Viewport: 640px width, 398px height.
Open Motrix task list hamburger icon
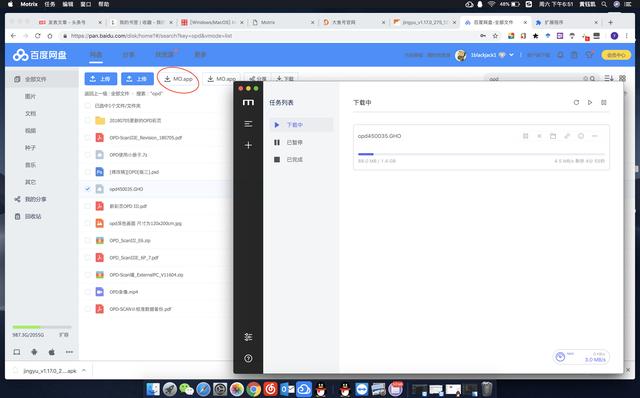pos(248,124)
